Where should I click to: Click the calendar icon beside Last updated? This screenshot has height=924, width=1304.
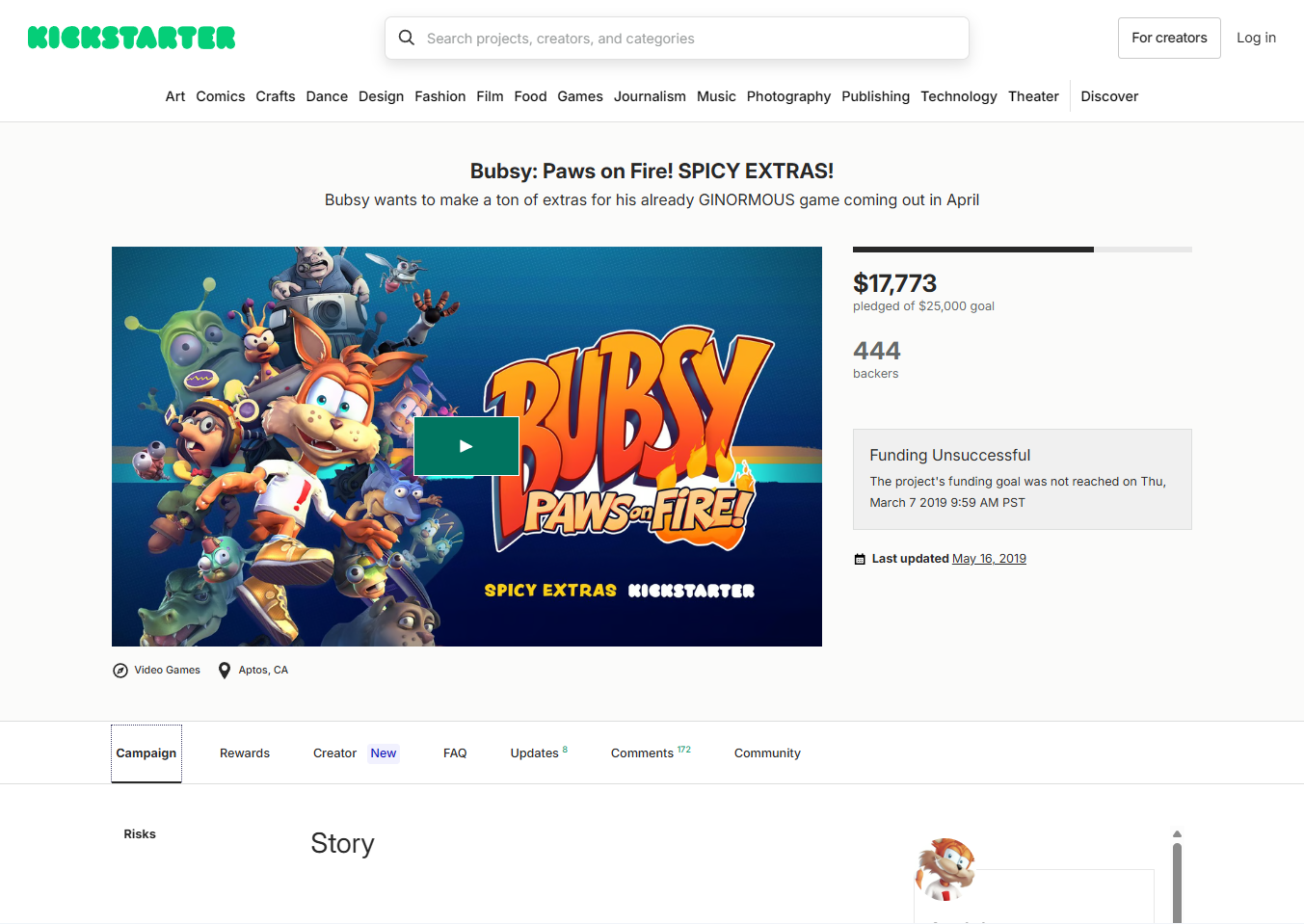(x=860, y=559)
